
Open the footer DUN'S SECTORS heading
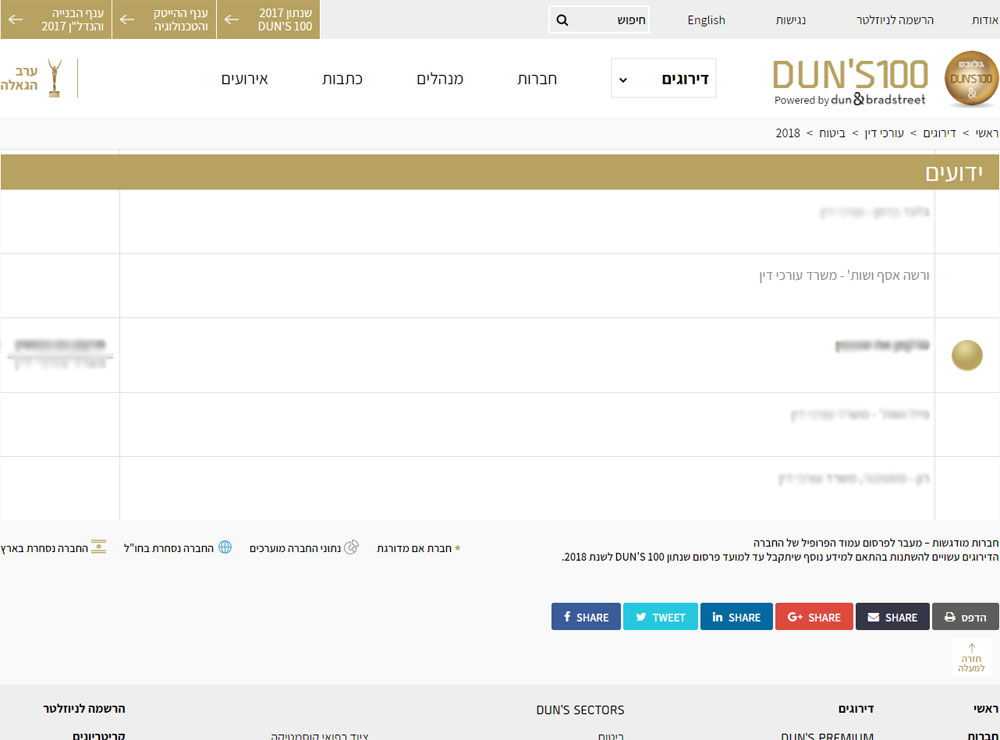click(580, 710)
